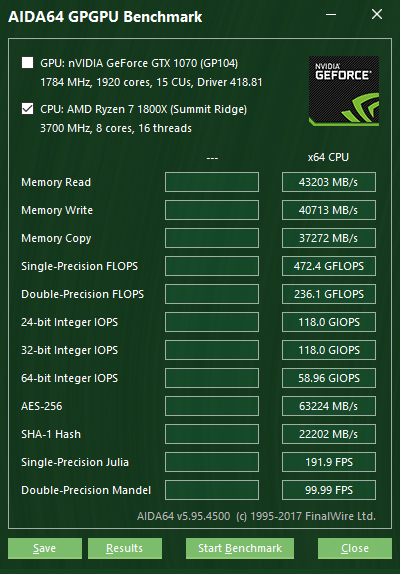Click the SHA-1 Hash 22202 MB/s value

tap(329, 434)
